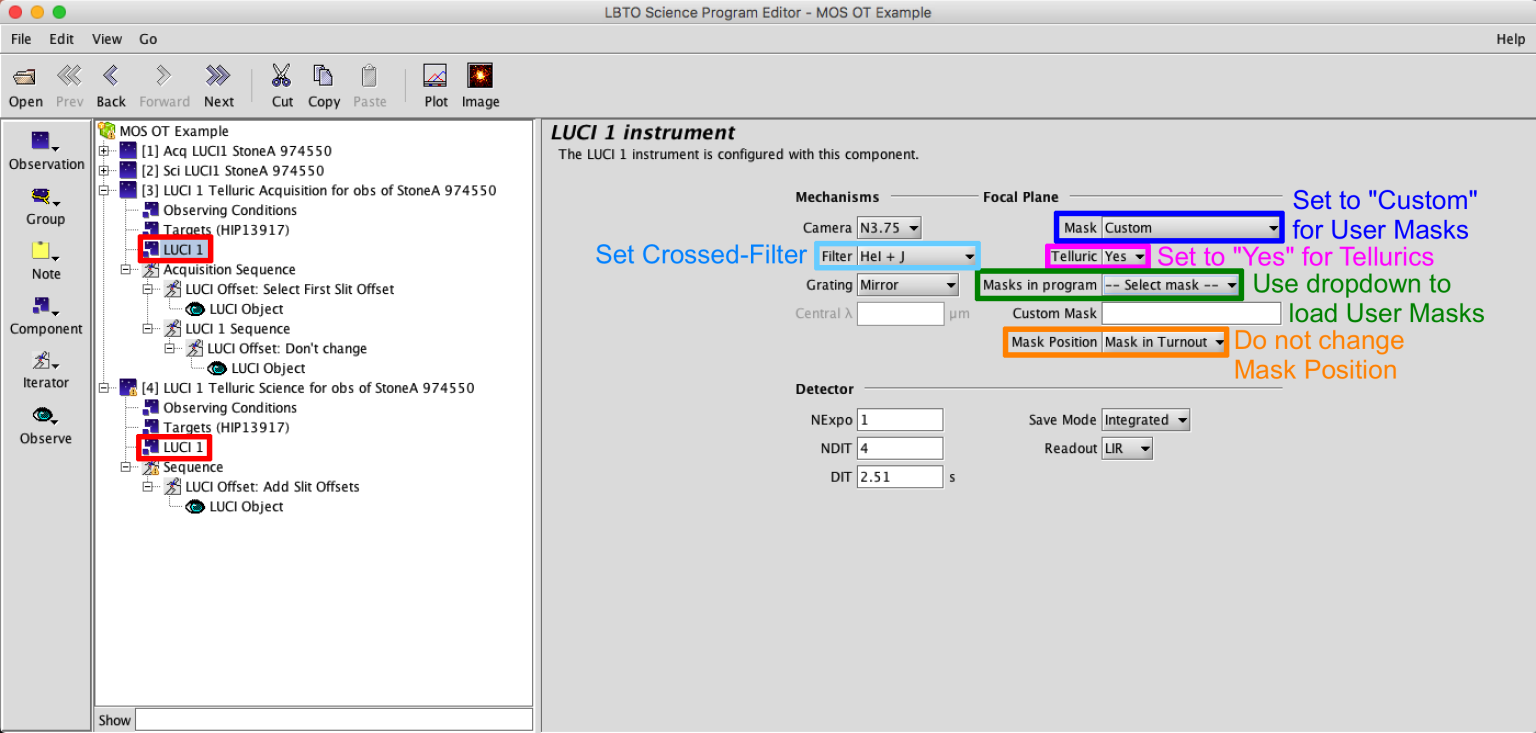
Task: Select LUCI Offset: Add Slit Offsets node
Action: pyautogui.click(x=272, y=487)
